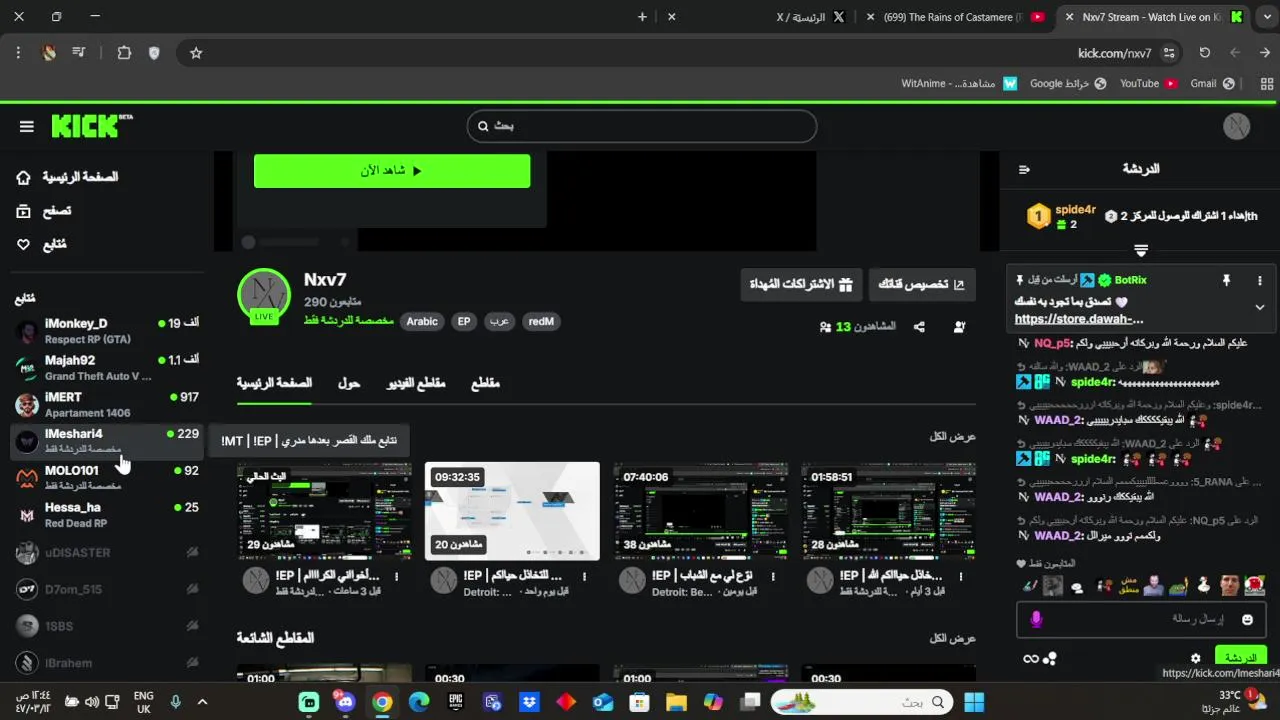Reload the page in Chrome
Viewport: 1280px width, 720px height.
coord(1205,53)
